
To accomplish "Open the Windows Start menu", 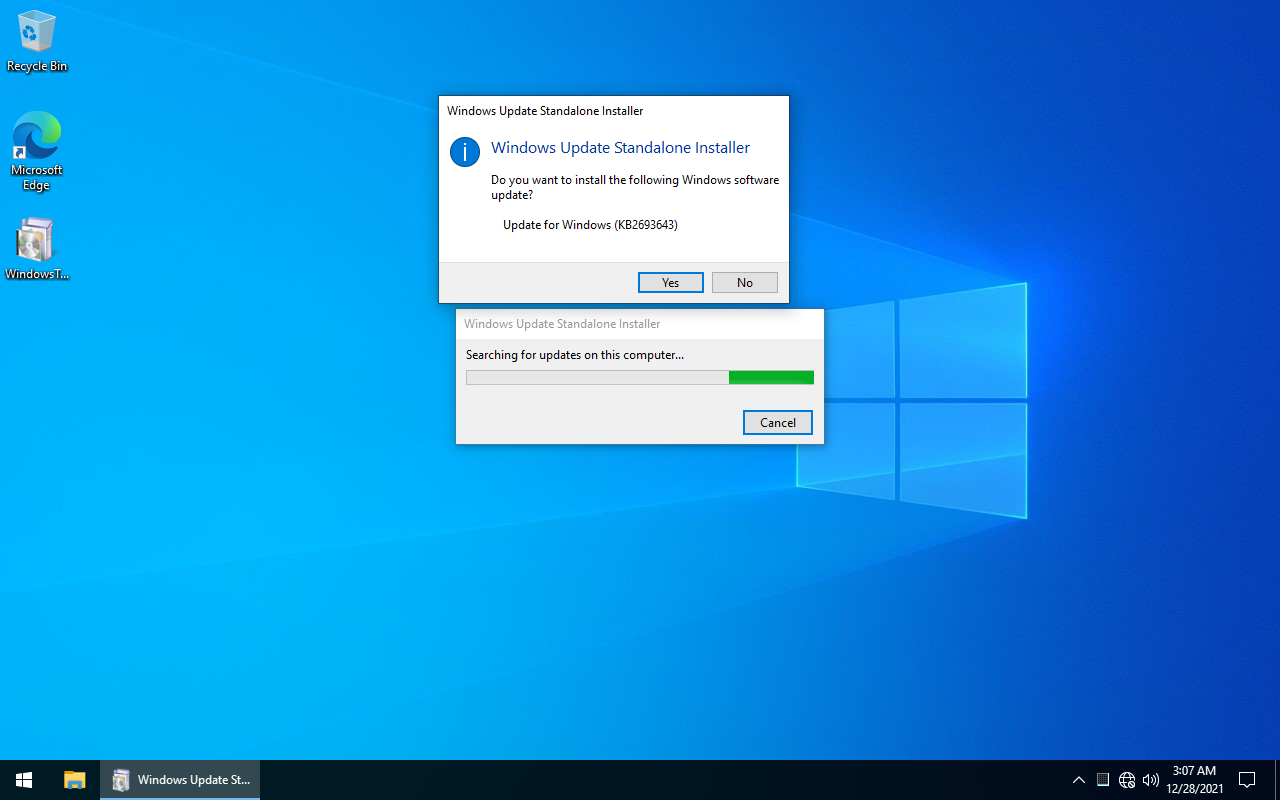I will 24,780.
